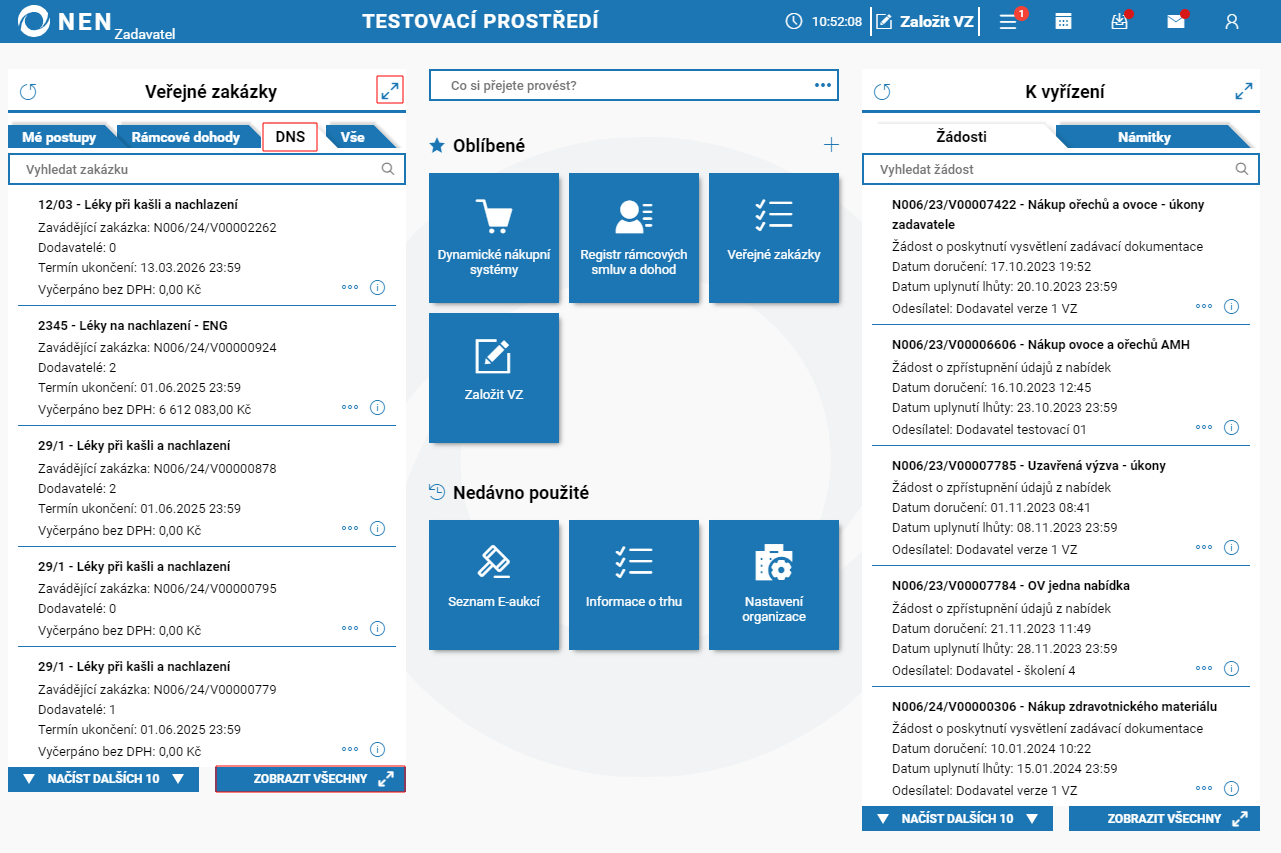Open actions menu for Uzavřená výzva request
Image resolution: width=1281 pixels, height=853 pixels.
pyautogui.click(x=1204, y=547)
